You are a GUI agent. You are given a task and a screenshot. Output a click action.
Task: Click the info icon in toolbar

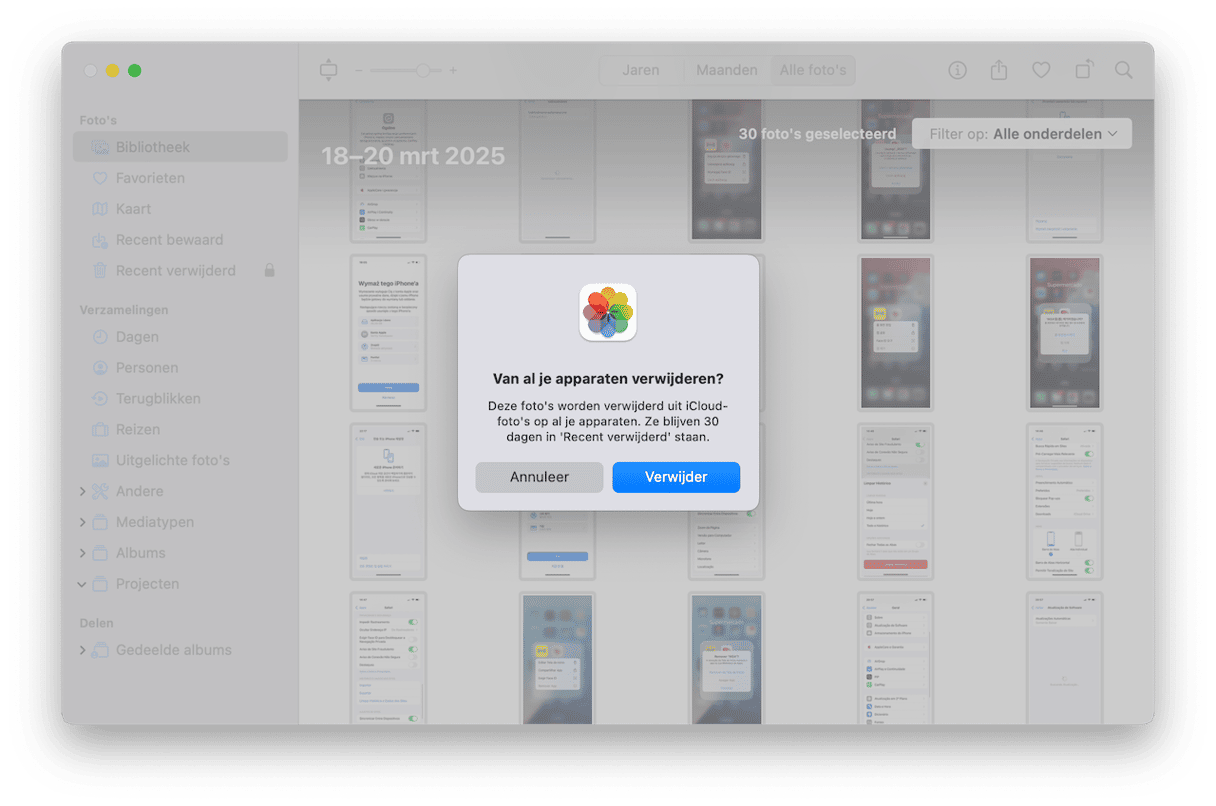(x=957, y=70)
